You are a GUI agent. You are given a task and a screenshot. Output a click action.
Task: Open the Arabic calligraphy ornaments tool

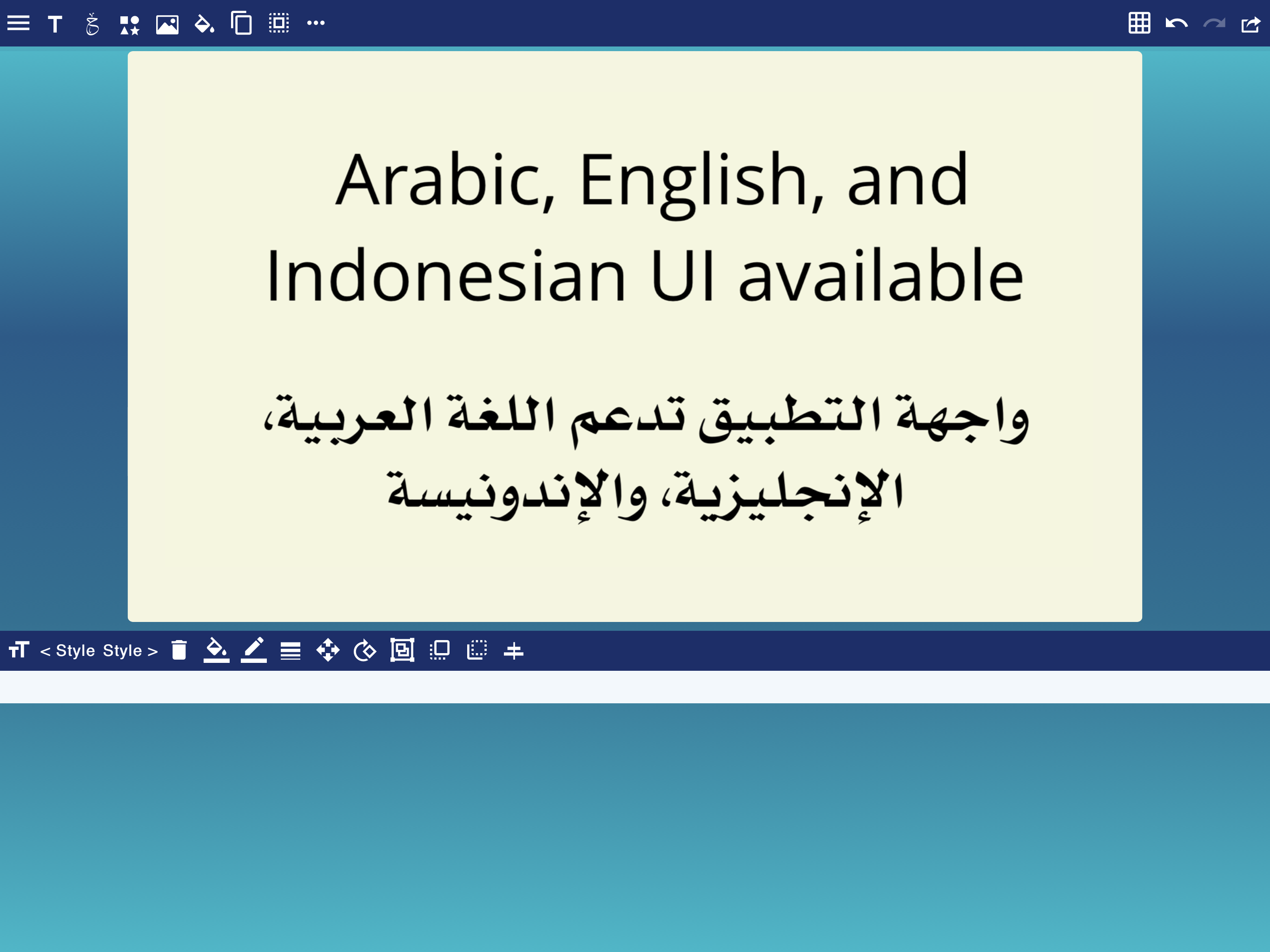coord(92,24)
